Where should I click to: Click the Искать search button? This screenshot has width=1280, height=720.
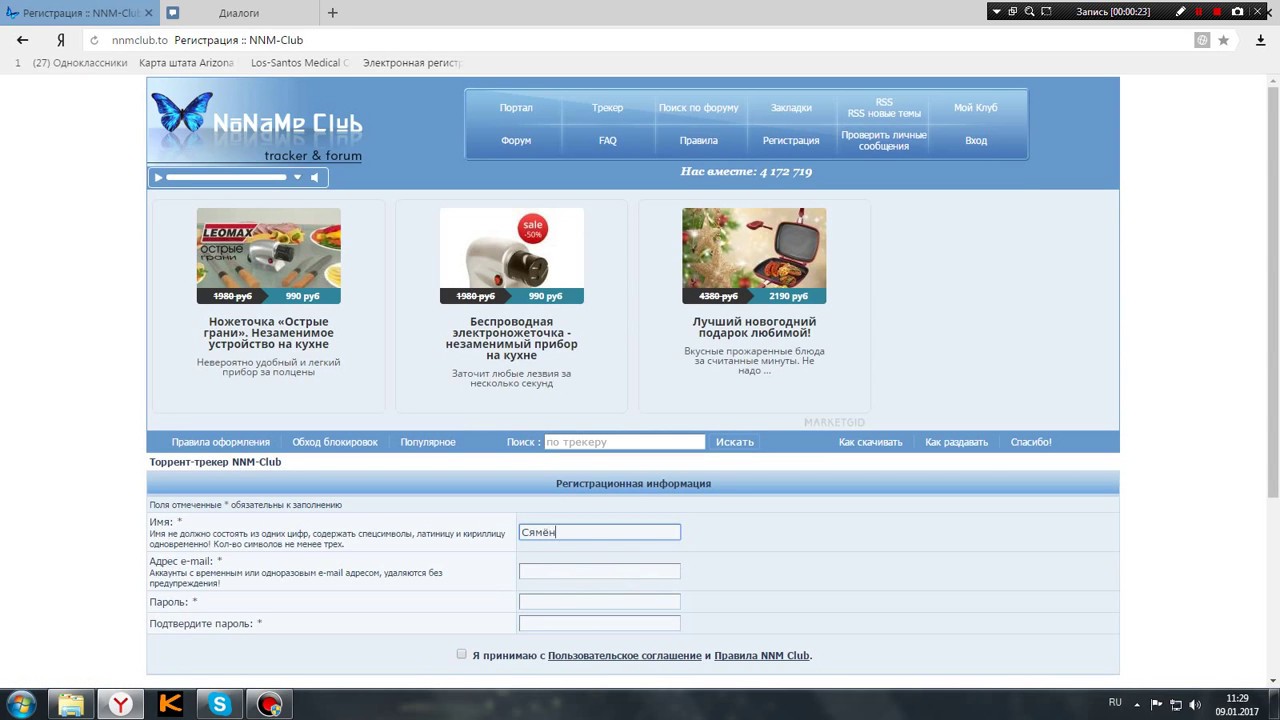tap(735, 442)
